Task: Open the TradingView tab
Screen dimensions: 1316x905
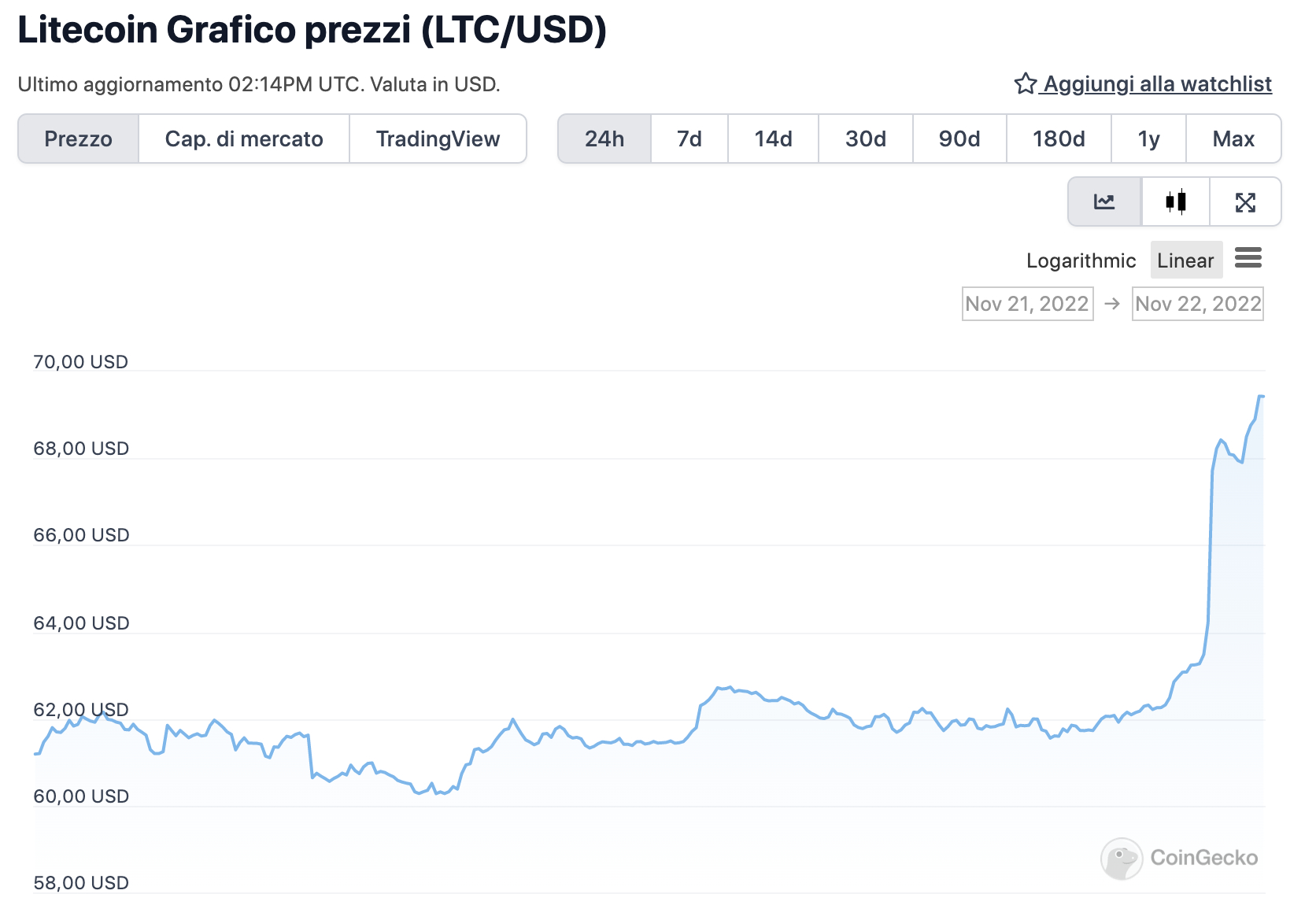Action: tap(438, 139)
